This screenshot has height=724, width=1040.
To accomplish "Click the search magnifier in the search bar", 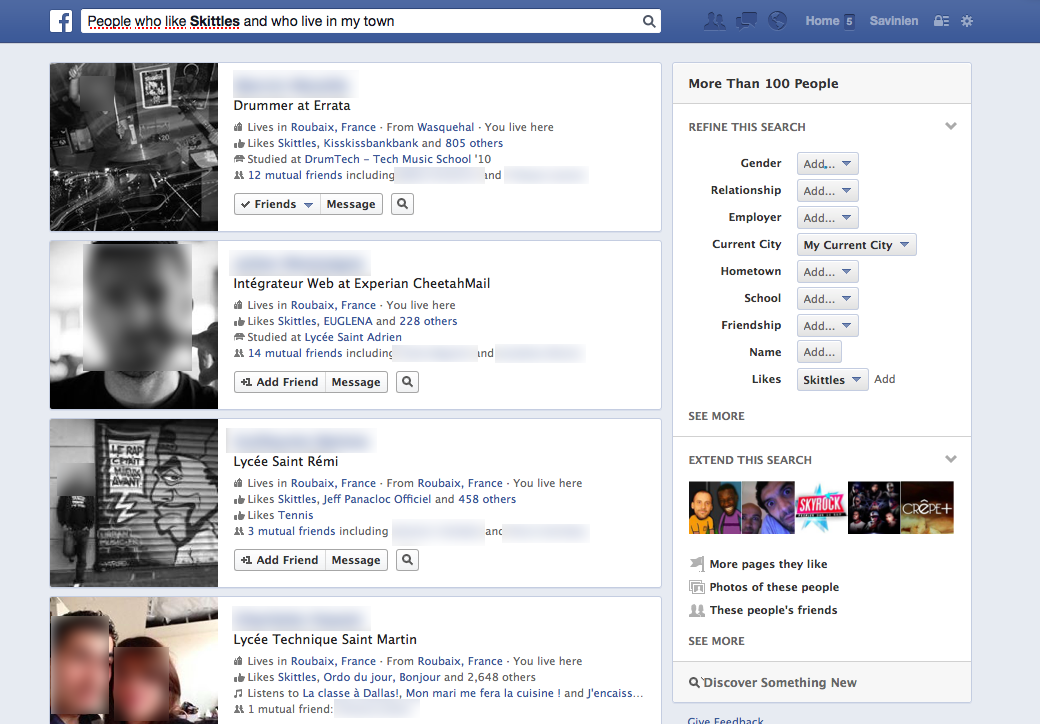I will tap(649, 21).
